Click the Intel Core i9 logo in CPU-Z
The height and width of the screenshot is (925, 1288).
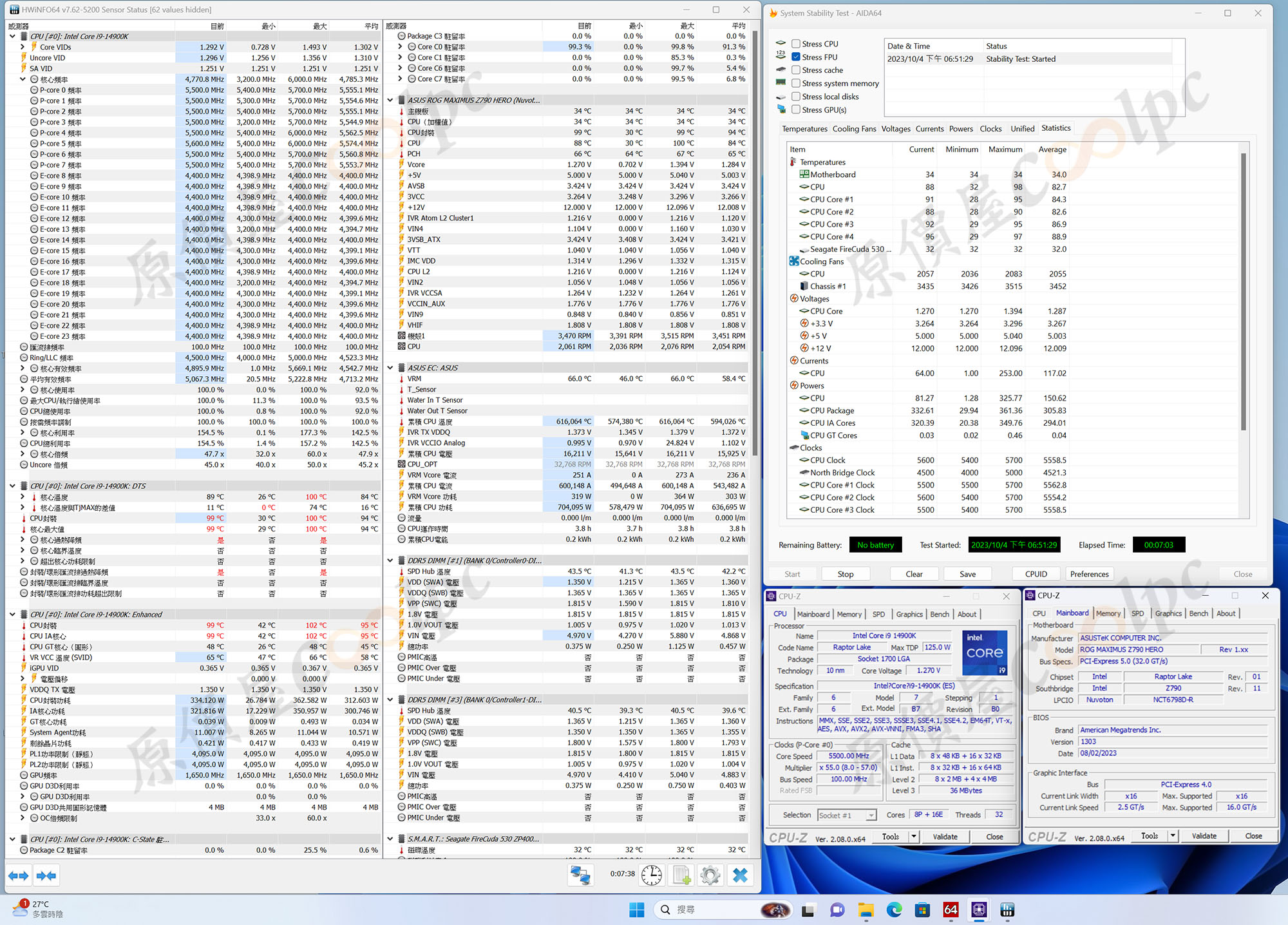[985, 653]
